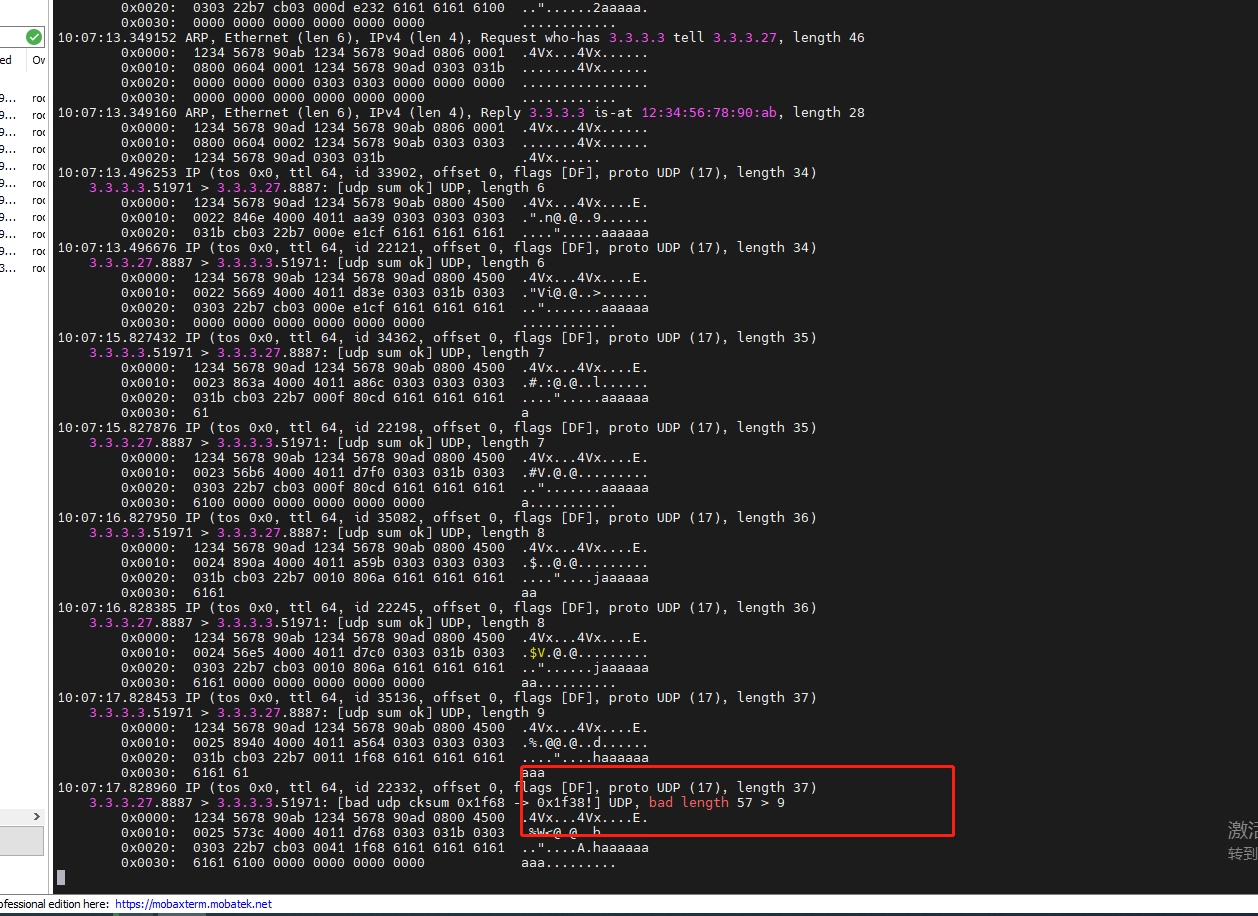Click the ARP Reply line timestamped 10:07:13.349160
The height and width of the screenshot is (916, 1258).
pos(461,112)
